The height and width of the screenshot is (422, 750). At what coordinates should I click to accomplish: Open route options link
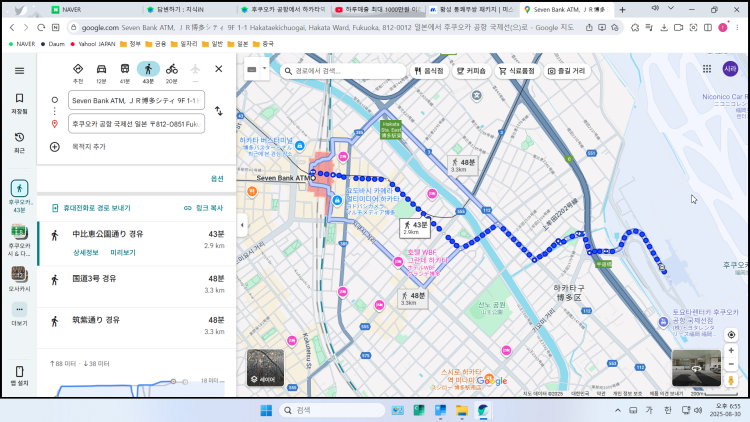[217, 178]
